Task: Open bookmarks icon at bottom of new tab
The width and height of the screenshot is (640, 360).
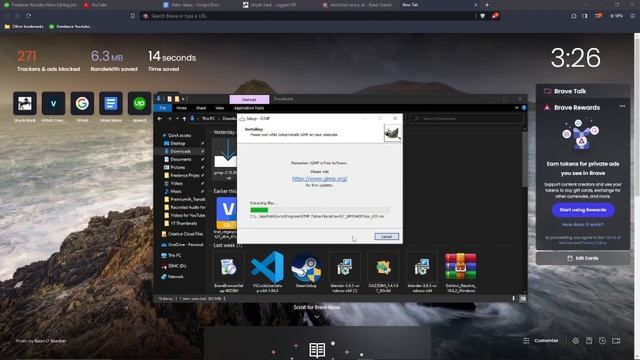Action: 589,340
